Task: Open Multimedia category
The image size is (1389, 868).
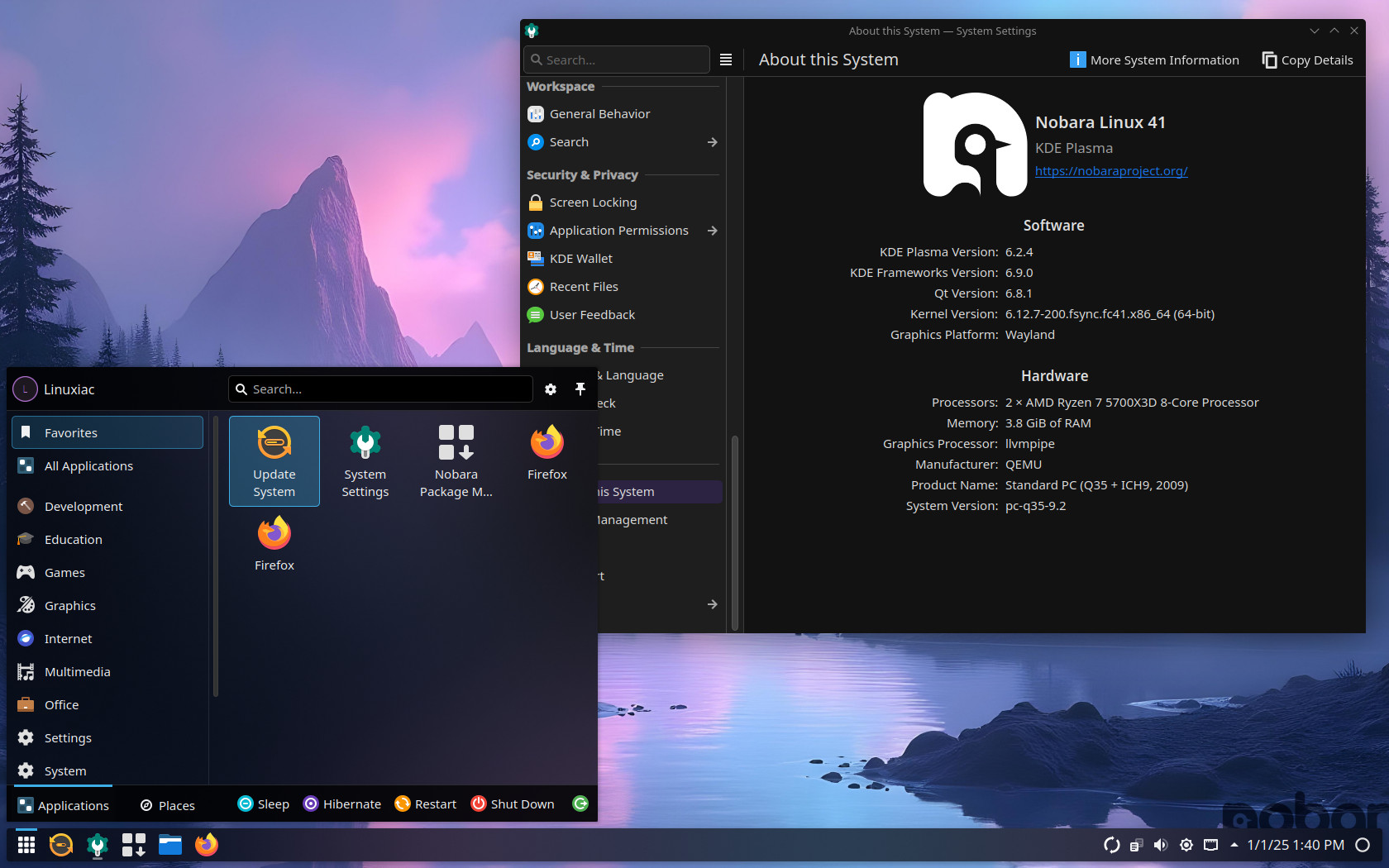Action: [x=107, y=671]
